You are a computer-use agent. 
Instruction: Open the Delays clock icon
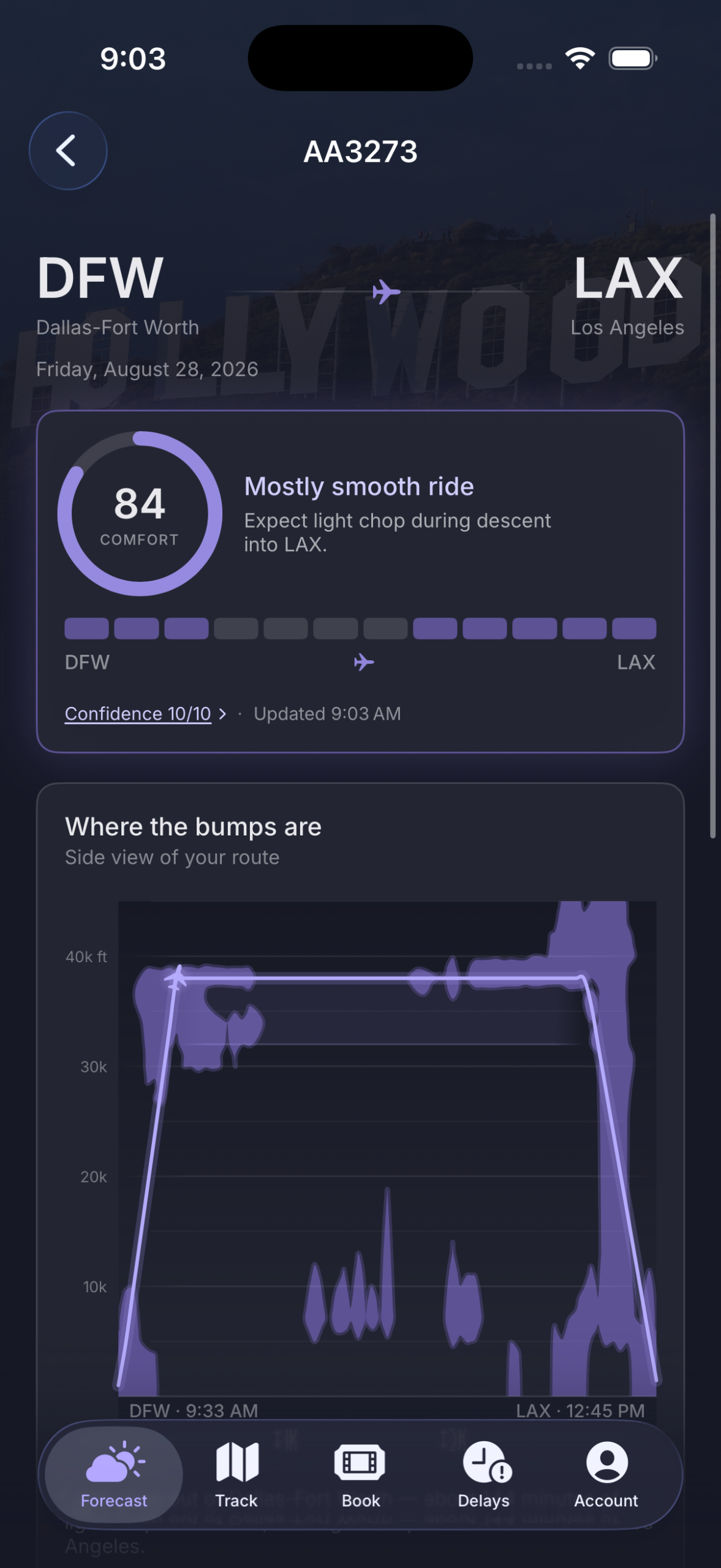pyautogui.click(x=486, y=1461)
